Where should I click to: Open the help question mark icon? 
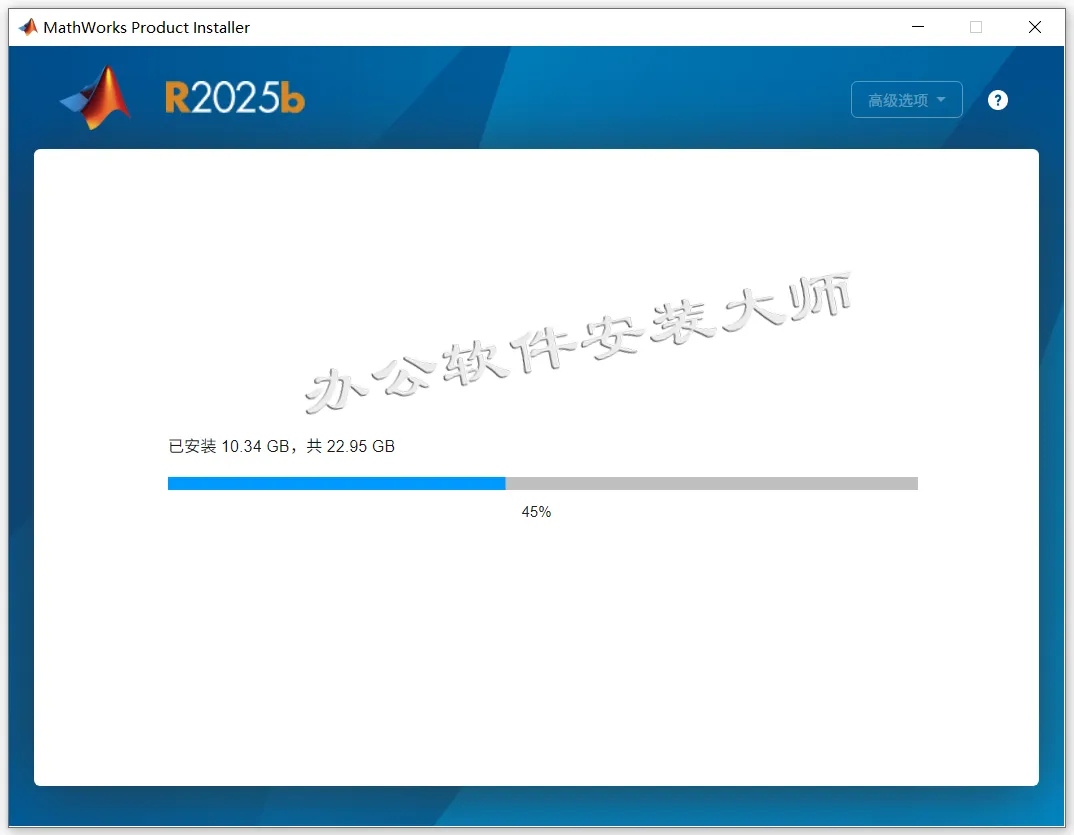coord(997,100)
